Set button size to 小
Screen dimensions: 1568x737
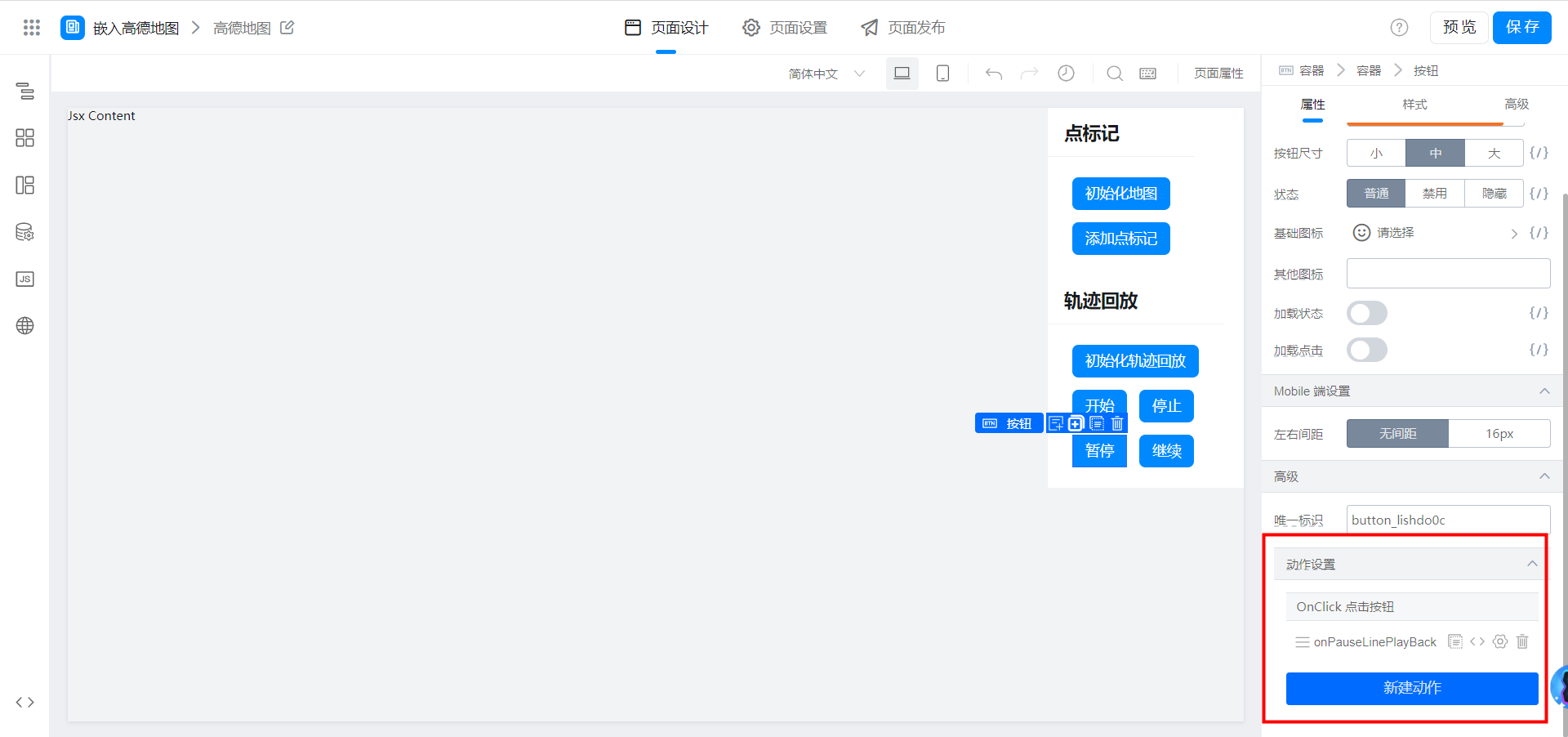click(x=1376, y=153)
